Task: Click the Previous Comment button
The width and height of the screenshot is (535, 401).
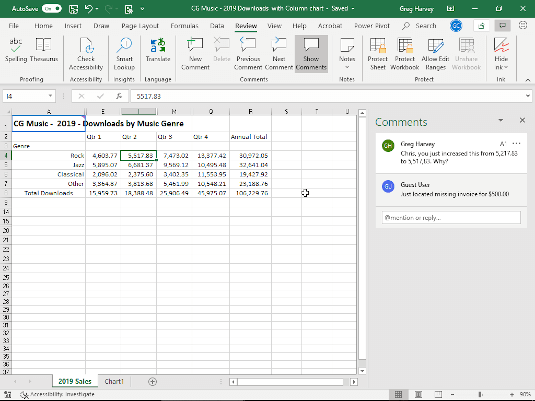Action: click(x=248, y=54)
